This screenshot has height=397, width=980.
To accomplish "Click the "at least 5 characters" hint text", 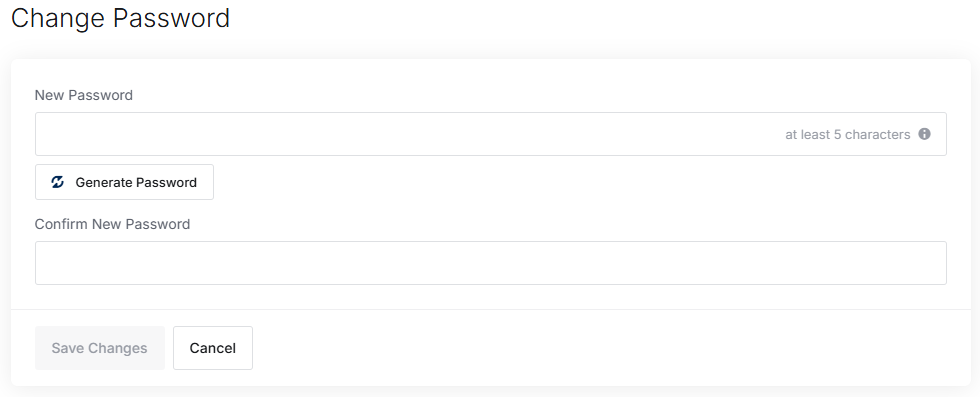I will (848, 134).
